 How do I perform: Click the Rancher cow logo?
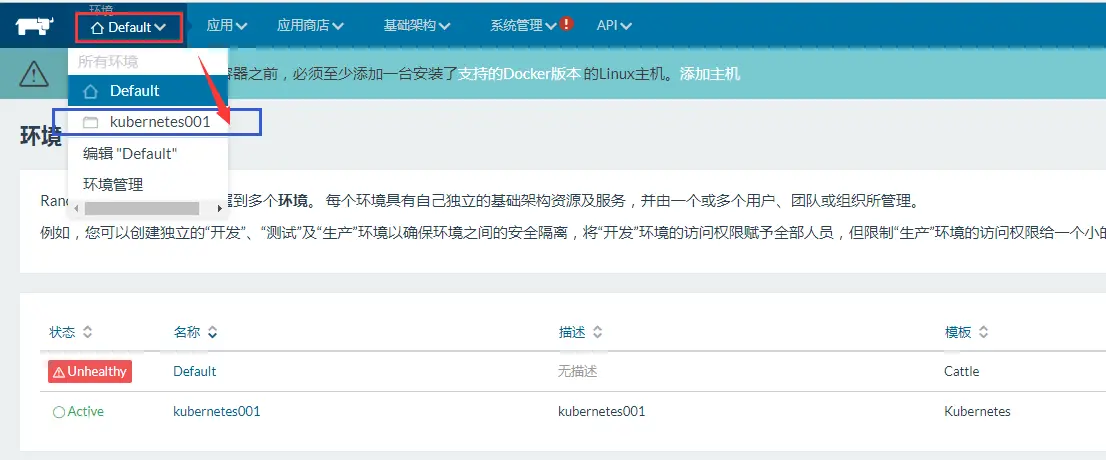(x=35, y=26)
